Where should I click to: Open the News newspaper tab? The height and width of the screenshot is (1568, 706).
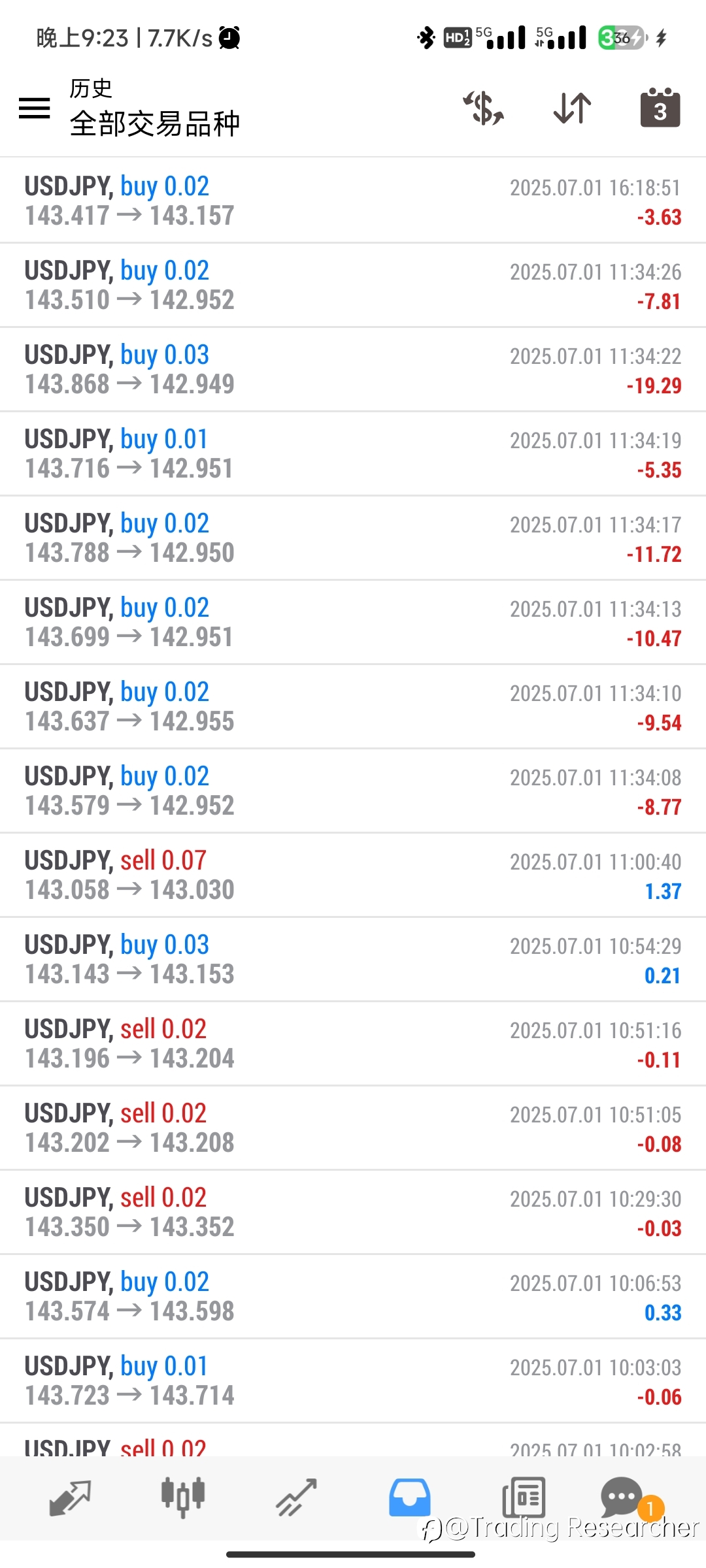pos(524,1497)
